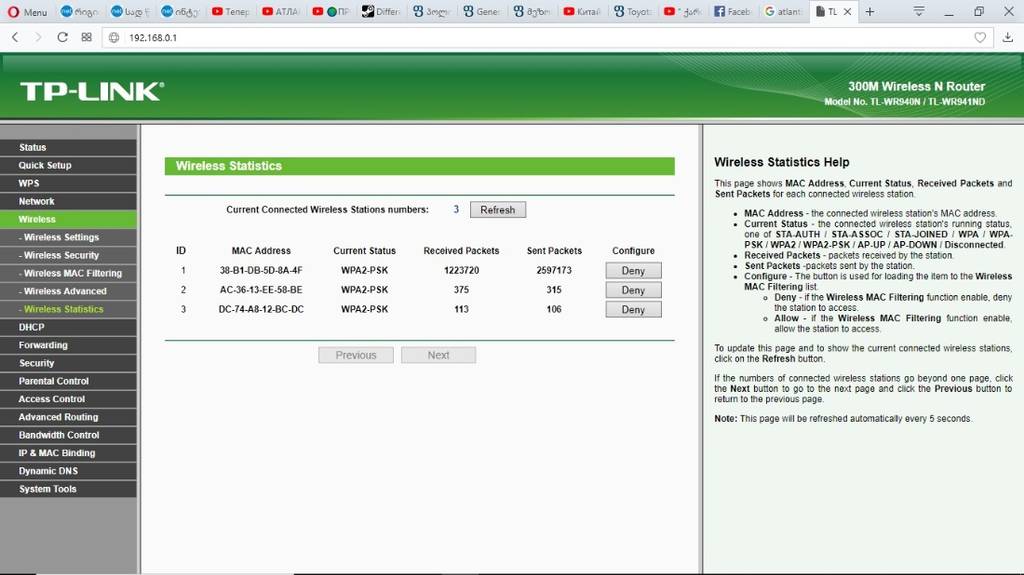
Task: Open the Forwarding menu section
Action: tap(69, 345)
